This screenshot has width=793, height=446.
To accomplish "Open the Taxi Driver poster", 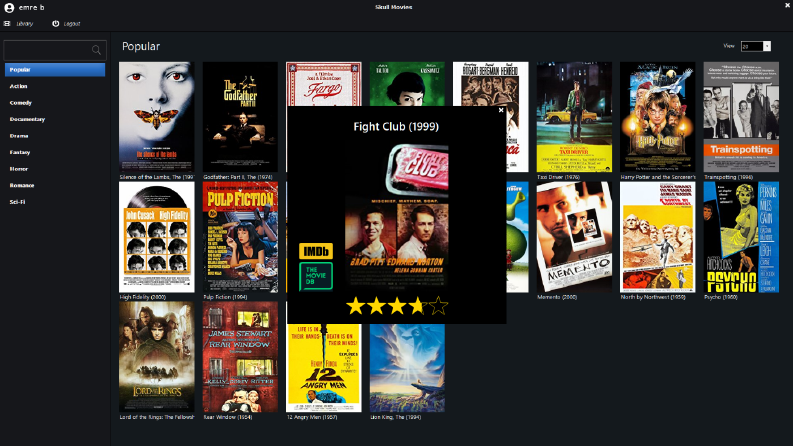I will click(x=574, y=117).
